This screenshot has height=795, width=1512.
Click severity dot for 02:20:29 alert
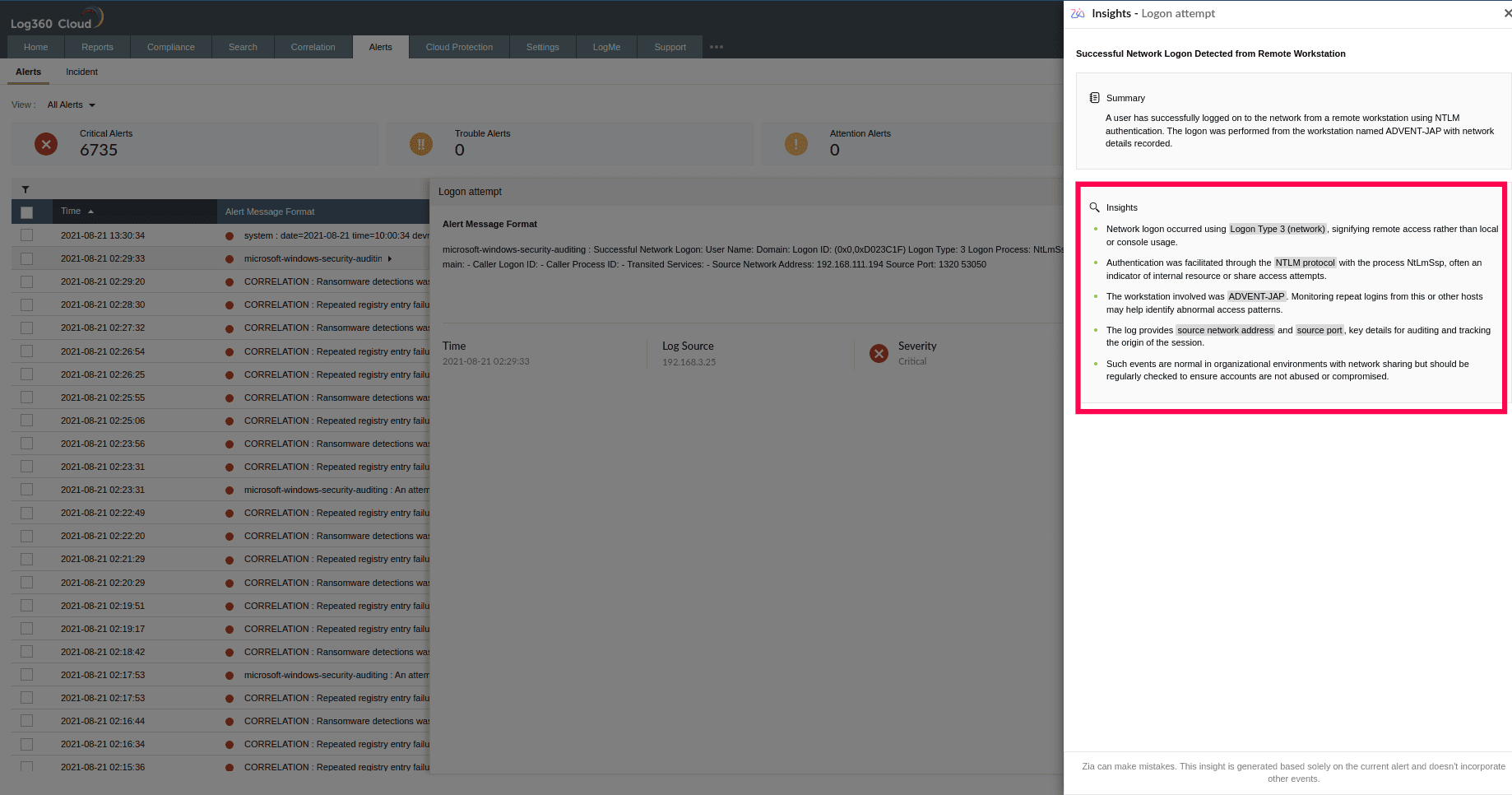[230, 583]
